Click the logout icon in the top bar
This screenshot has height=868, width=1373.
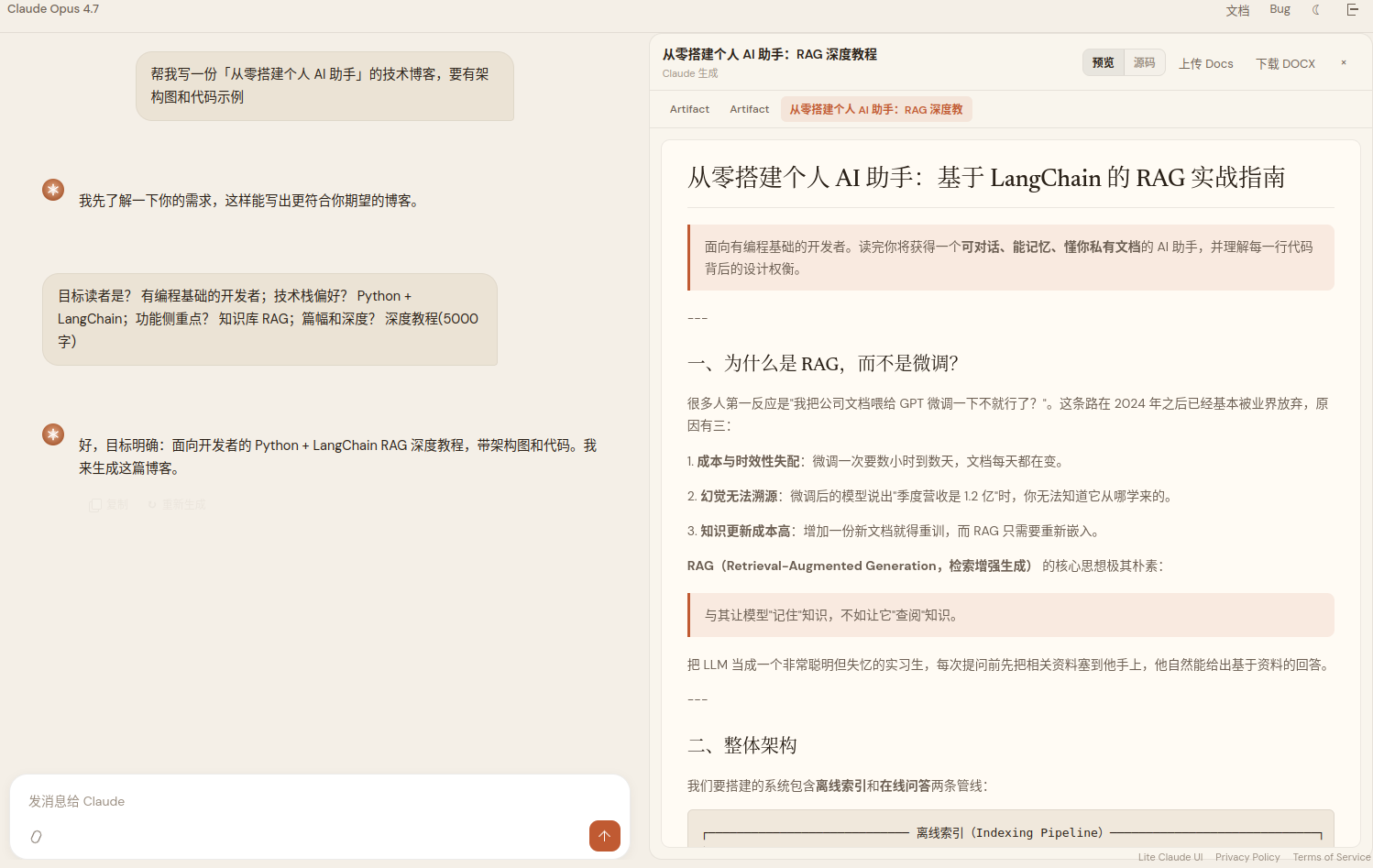pyautogui.click(x=1352, y=10)
